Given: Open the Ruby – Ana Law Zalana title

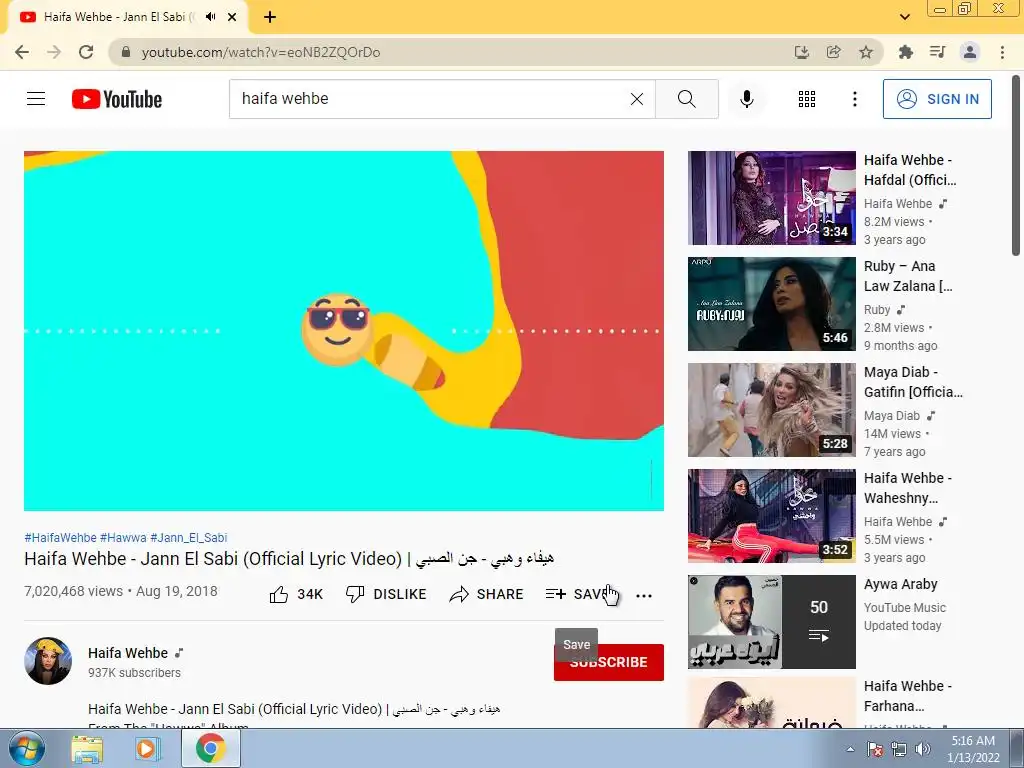Looking at the screenshot, I should (908, 276).
